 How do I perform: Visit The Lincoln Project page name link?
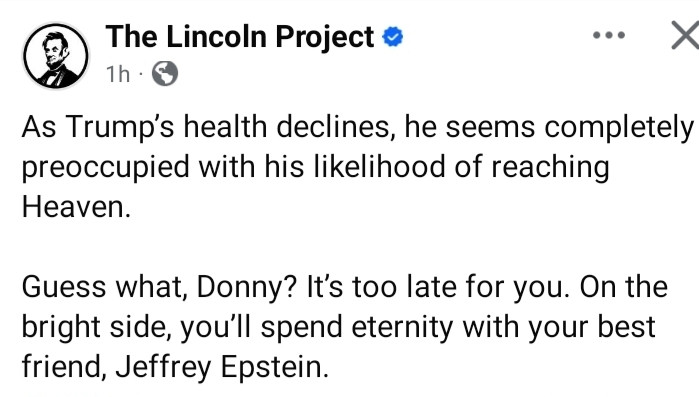pyautogui.click(x=240, y=37)
